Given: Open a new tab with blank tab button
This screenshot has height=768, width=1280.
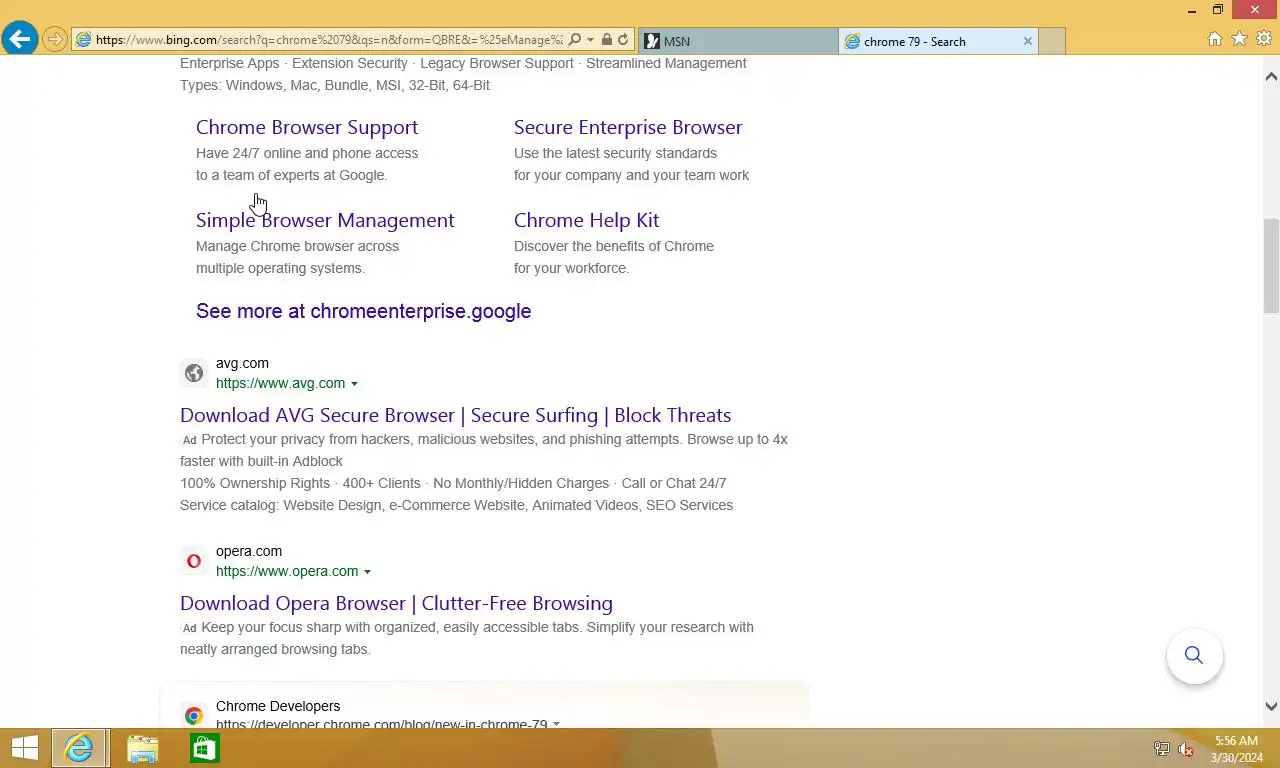Looking at the screenshot, I should (x=1052, y=41).
